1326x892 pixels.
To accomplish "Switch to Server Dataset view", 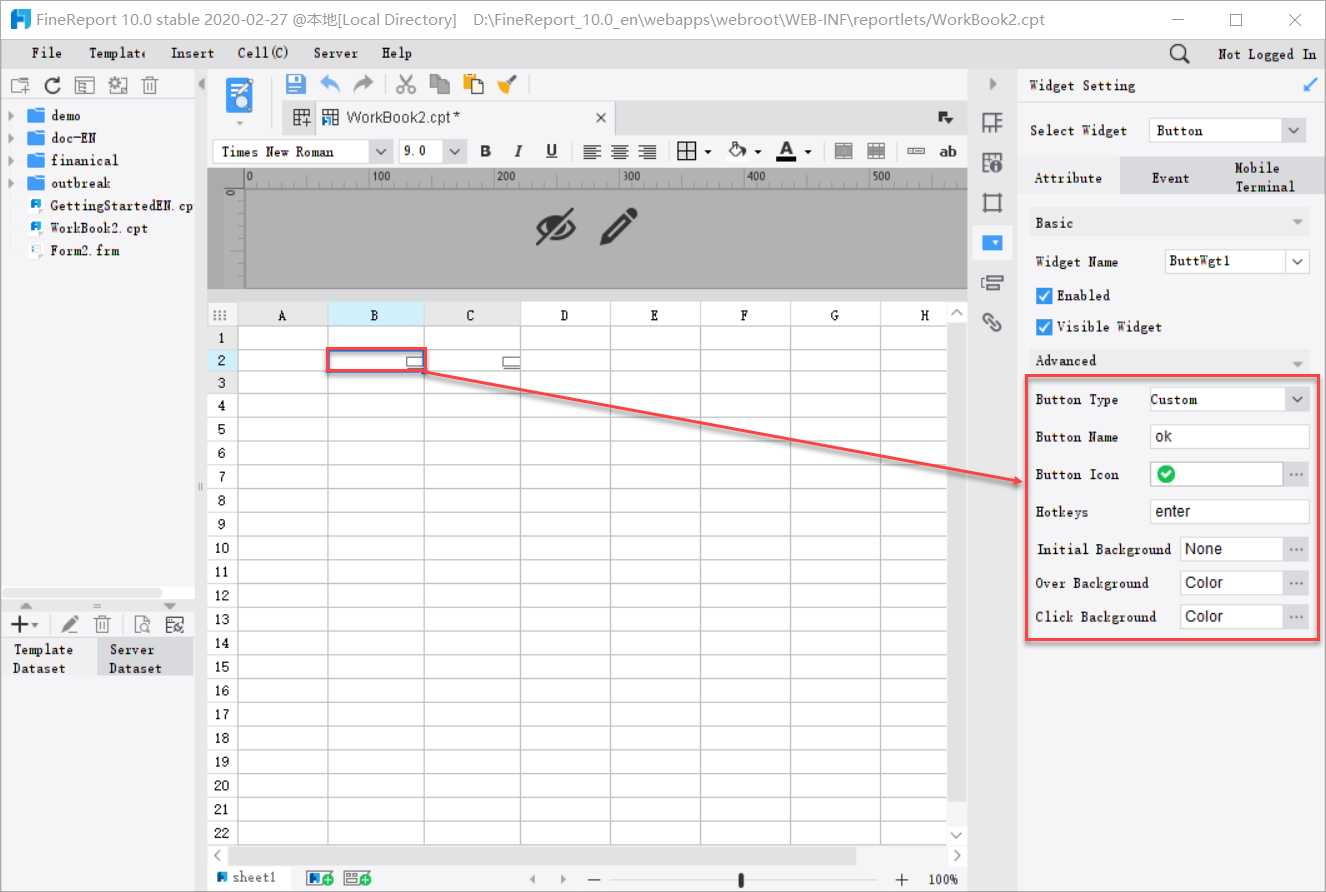I will coord(132,657).
